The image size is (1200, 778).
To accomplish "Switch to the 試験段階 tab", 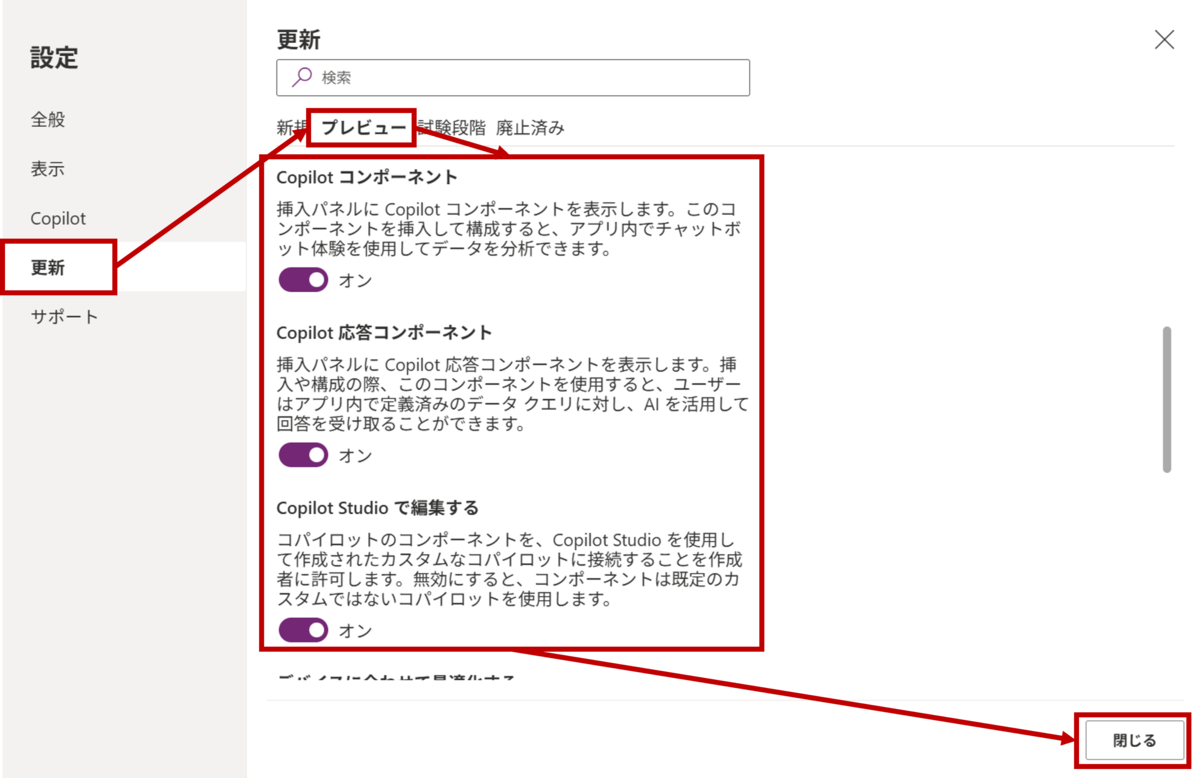I will pyautogui.click(x=451, y=128).
